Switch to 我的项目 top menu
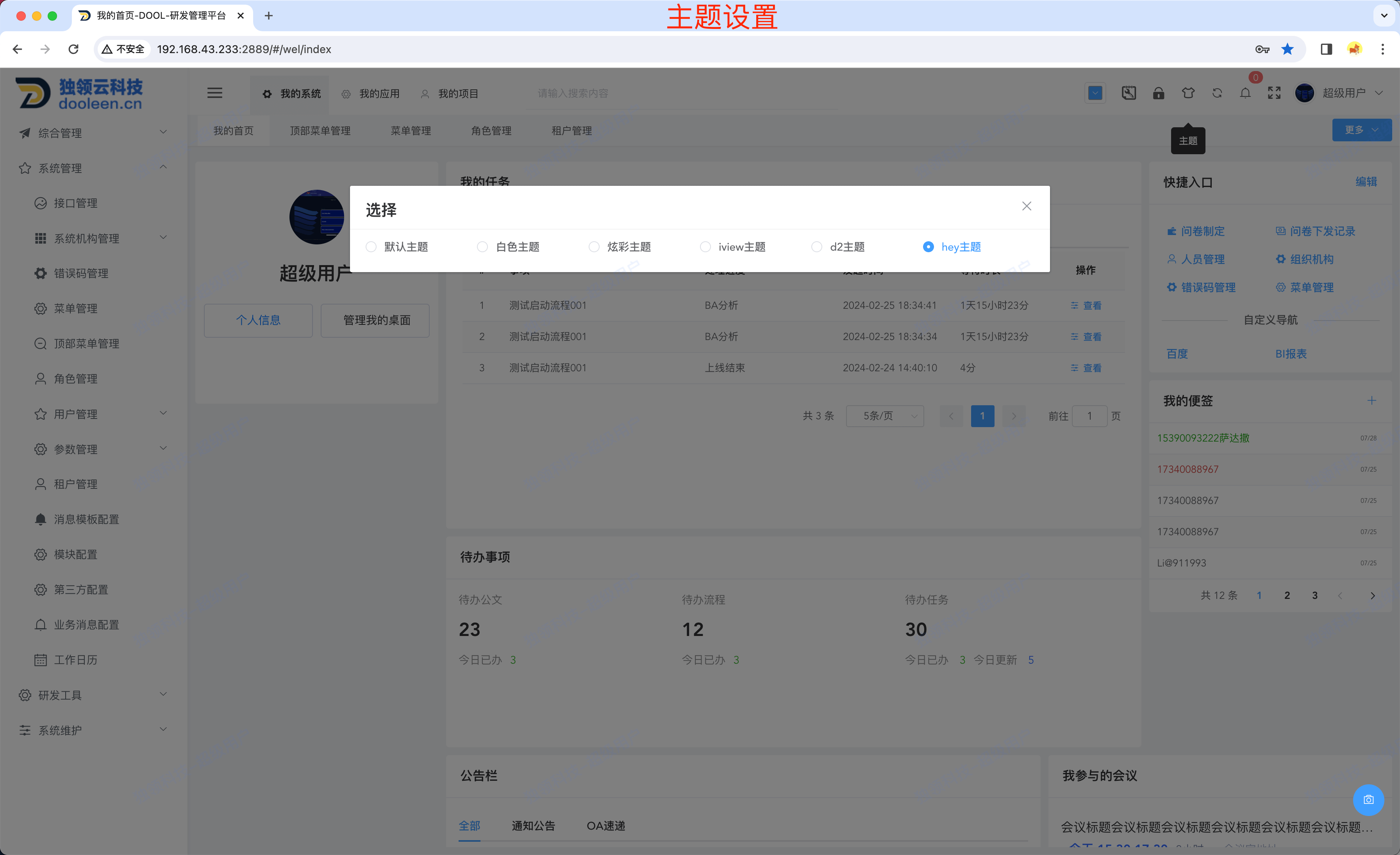The height and width of the screenshot is (855, 1400). (x=450, y=94)
